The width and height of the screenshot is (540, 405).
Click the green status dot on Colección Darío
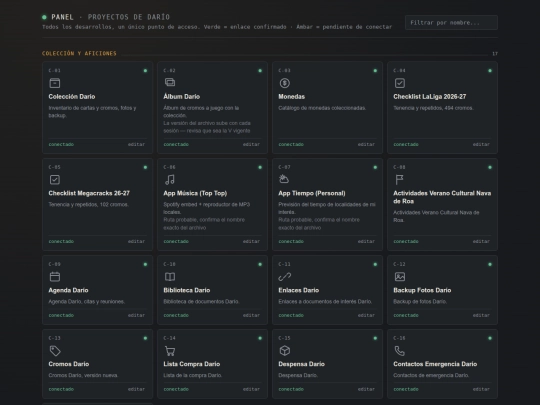coord(145,71)
